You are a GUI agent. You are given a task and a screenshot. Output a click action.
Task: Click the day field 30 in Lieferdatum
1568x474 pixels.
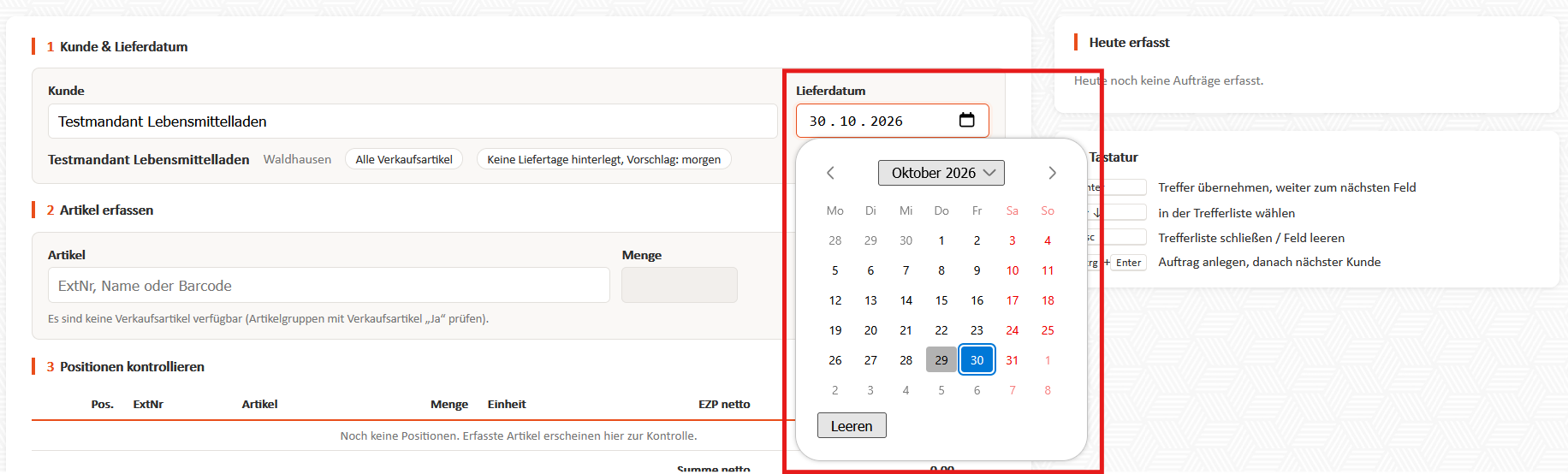[x=817, y=121]
